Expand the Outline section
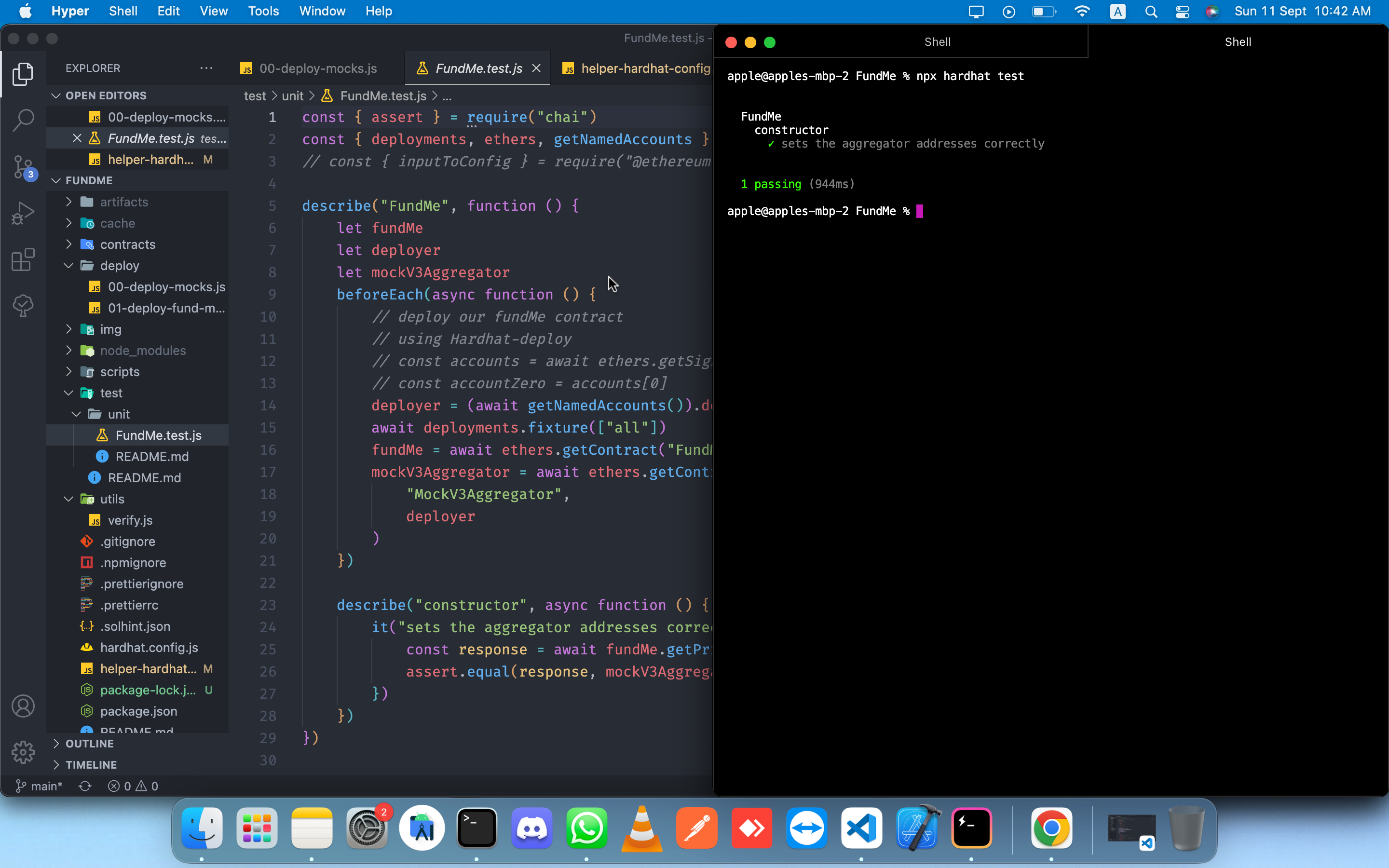Image resolution: width=1389 pixels, height=868 pixels. (x=138, y=744)
